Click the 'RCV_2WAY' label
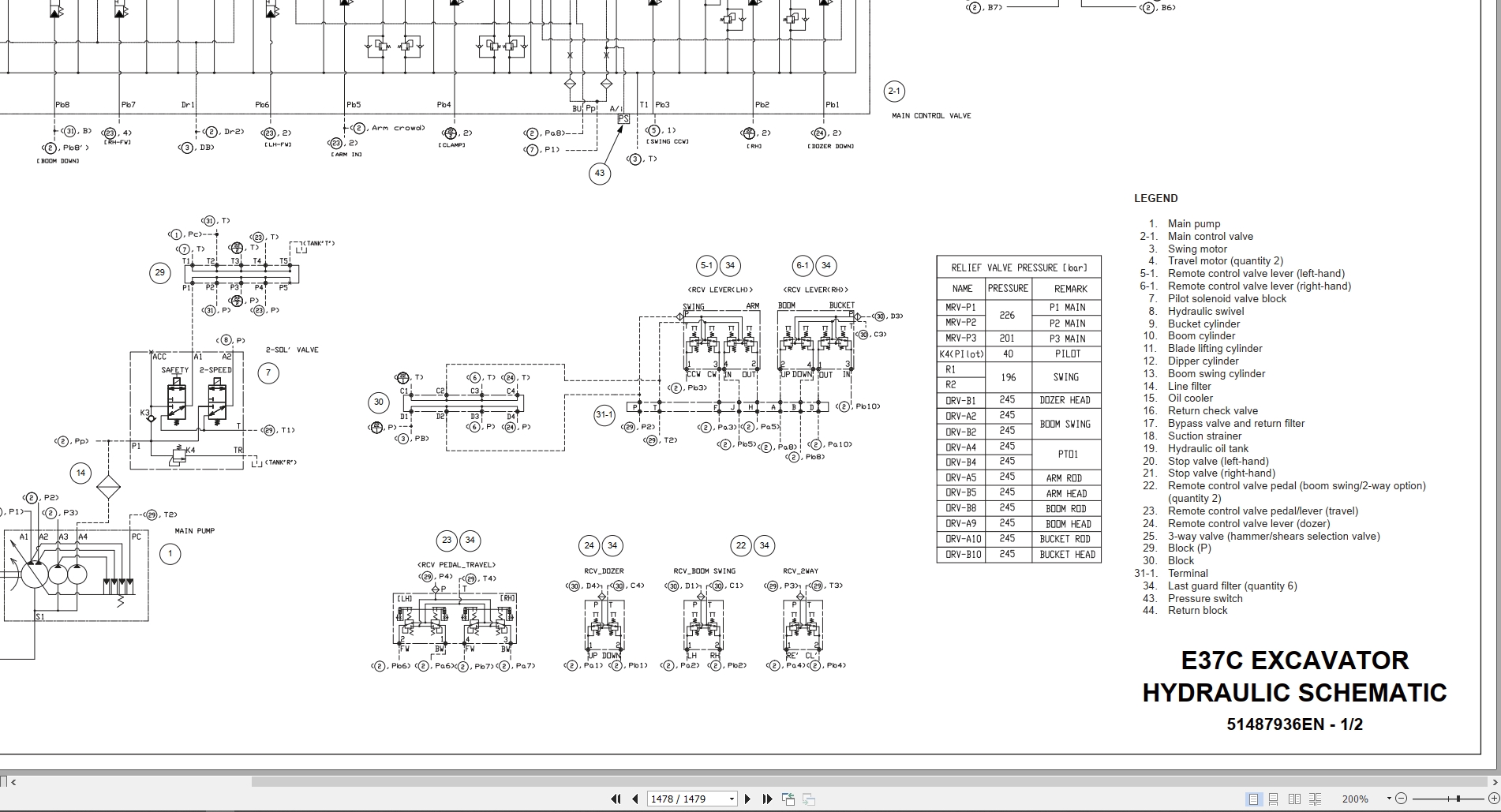1501x812 pixels. click(x=801, y=571)
